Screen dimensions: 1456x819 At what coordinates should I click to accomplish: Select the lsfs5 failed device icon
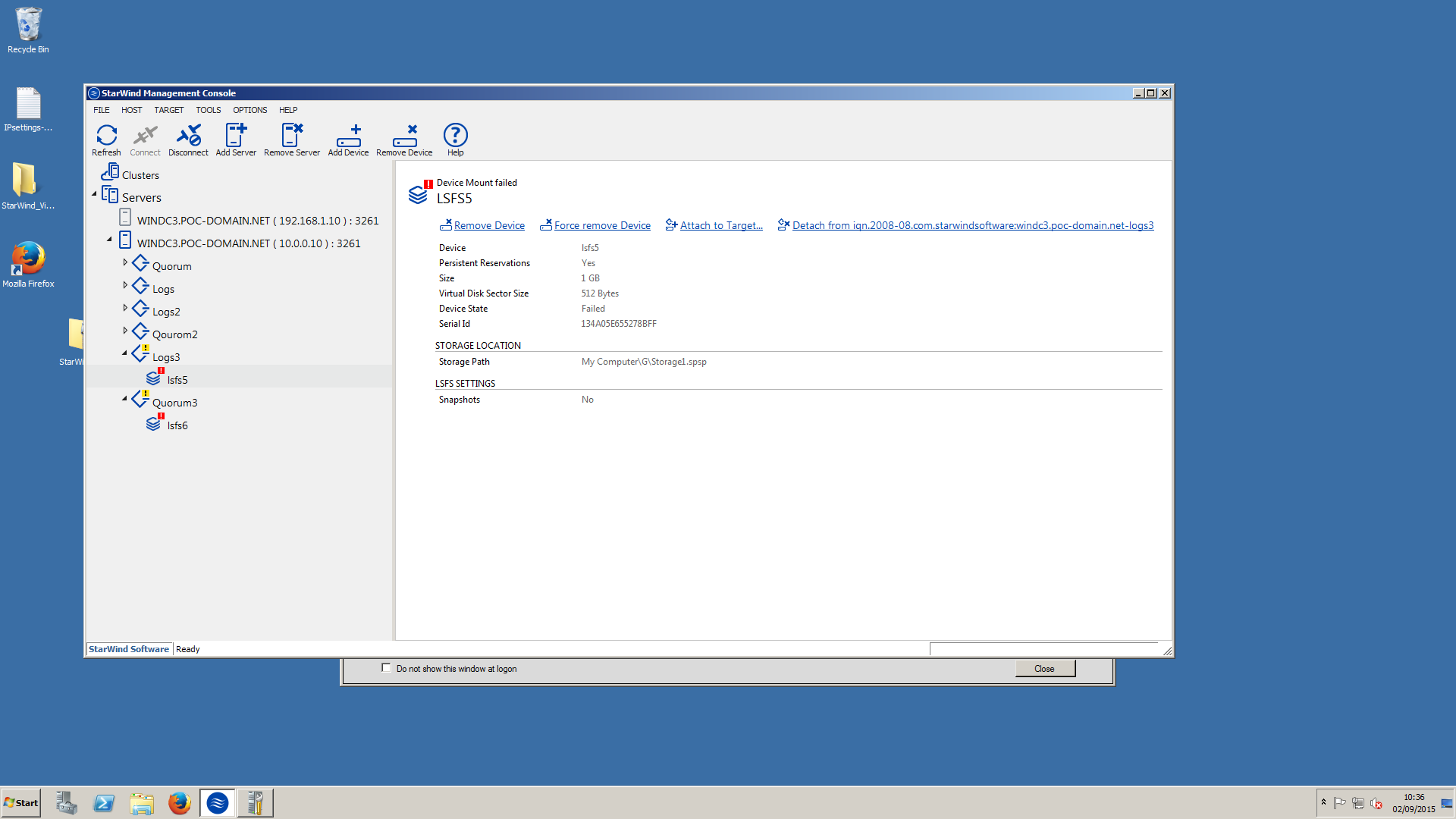[x=155, y=376]
